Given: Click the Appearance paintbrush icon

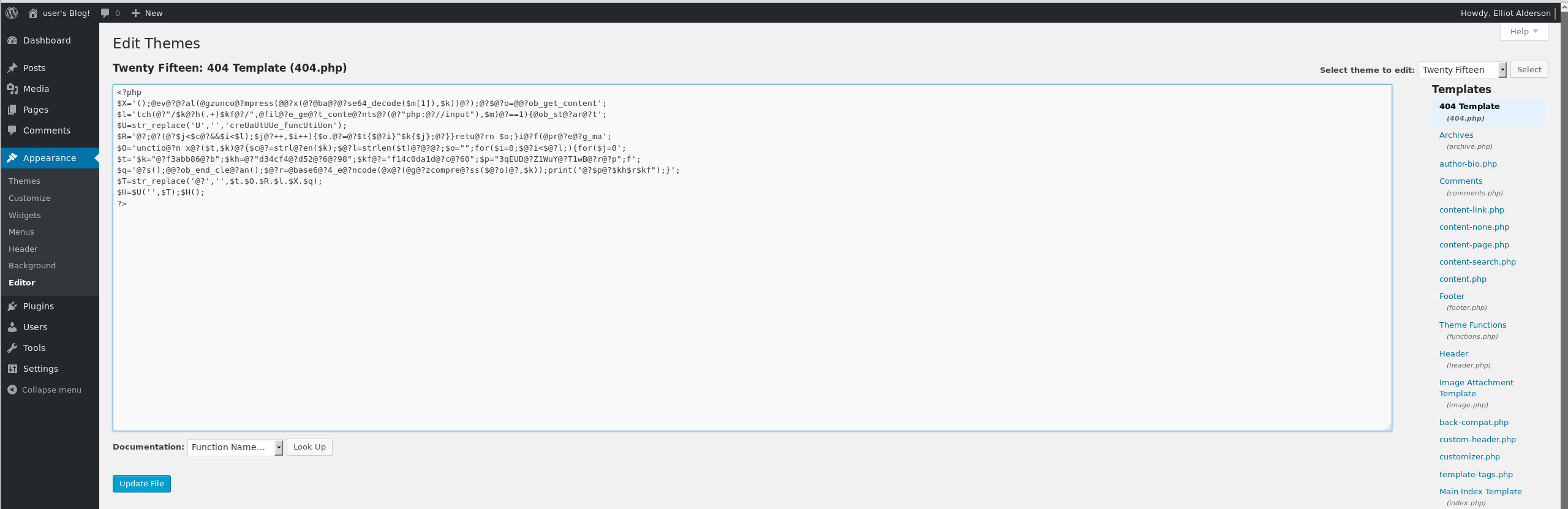Looking at the screenshot, I should click(12, 158).
